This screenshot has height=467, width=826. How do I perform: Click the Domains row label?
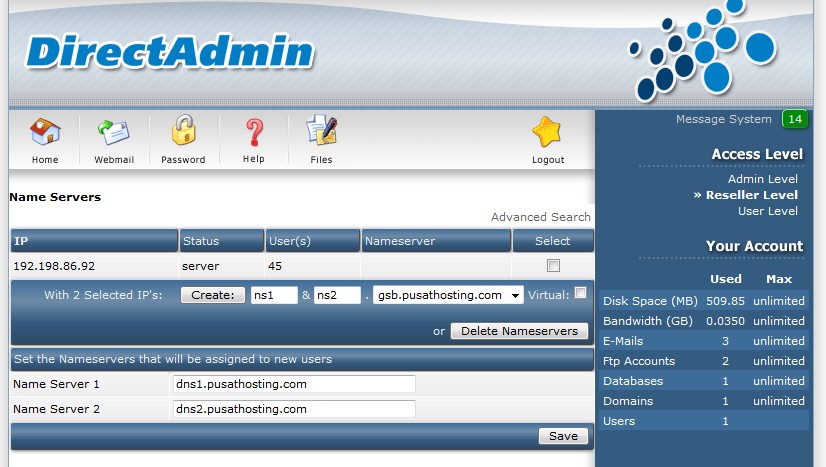(x=628, y=401)
